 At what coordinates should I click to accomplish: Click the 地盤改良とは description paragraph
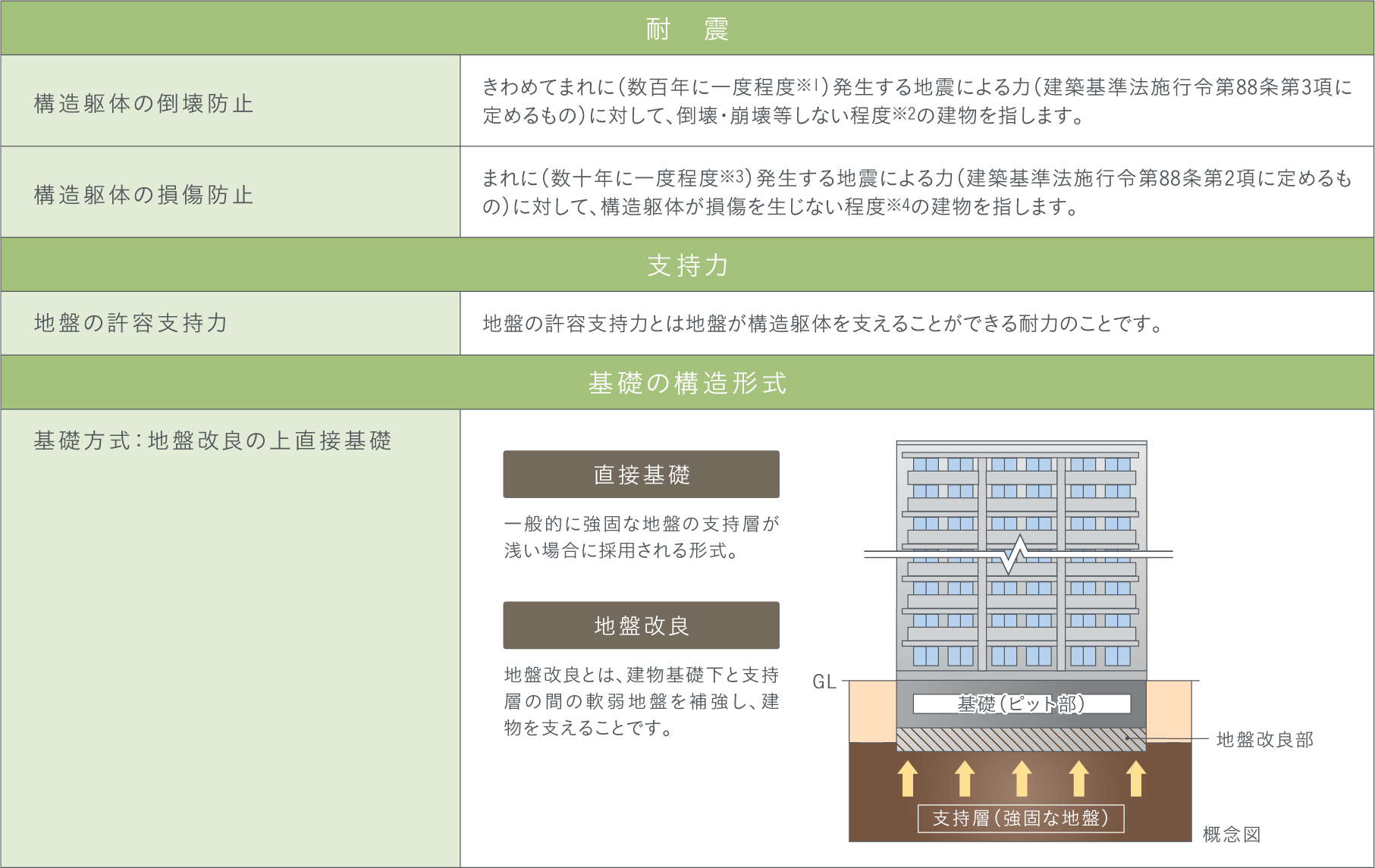click(642, 701)
